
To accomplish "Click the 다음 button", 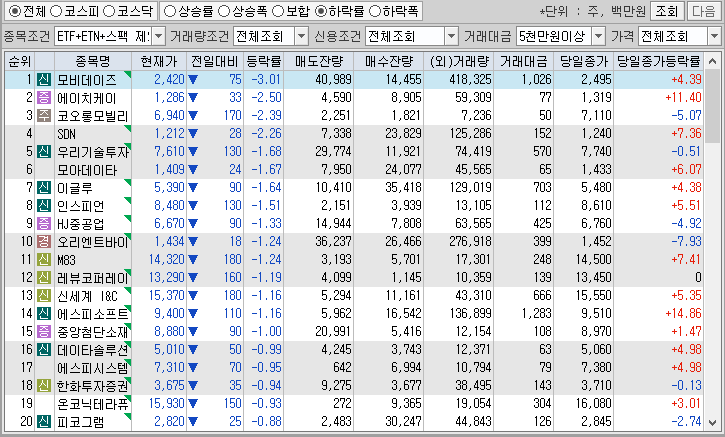I will 704,11.
